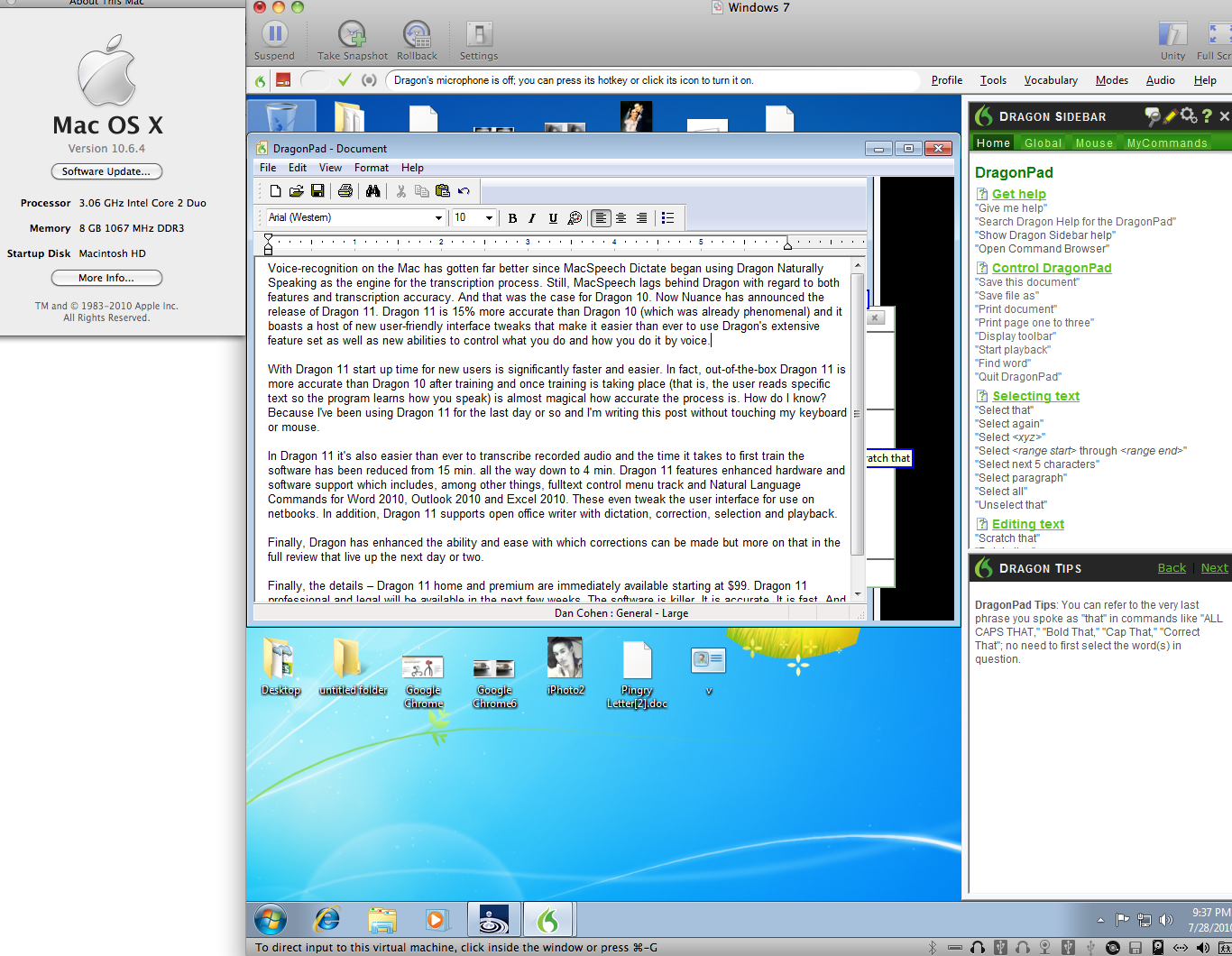Open DragonPad View menu
Viewport: 1232px width, 956px height.
pos(330,168)
